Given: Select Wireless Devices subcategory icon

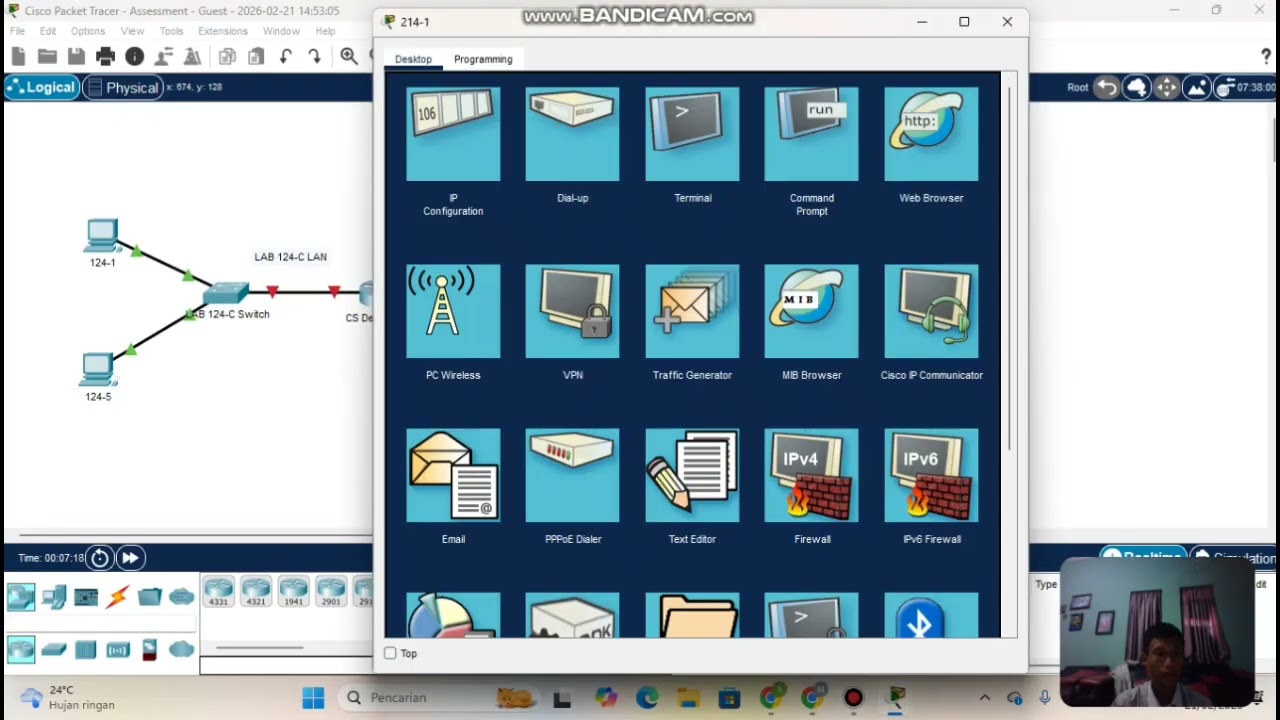Looking at the screenshot, I should 118,650.
